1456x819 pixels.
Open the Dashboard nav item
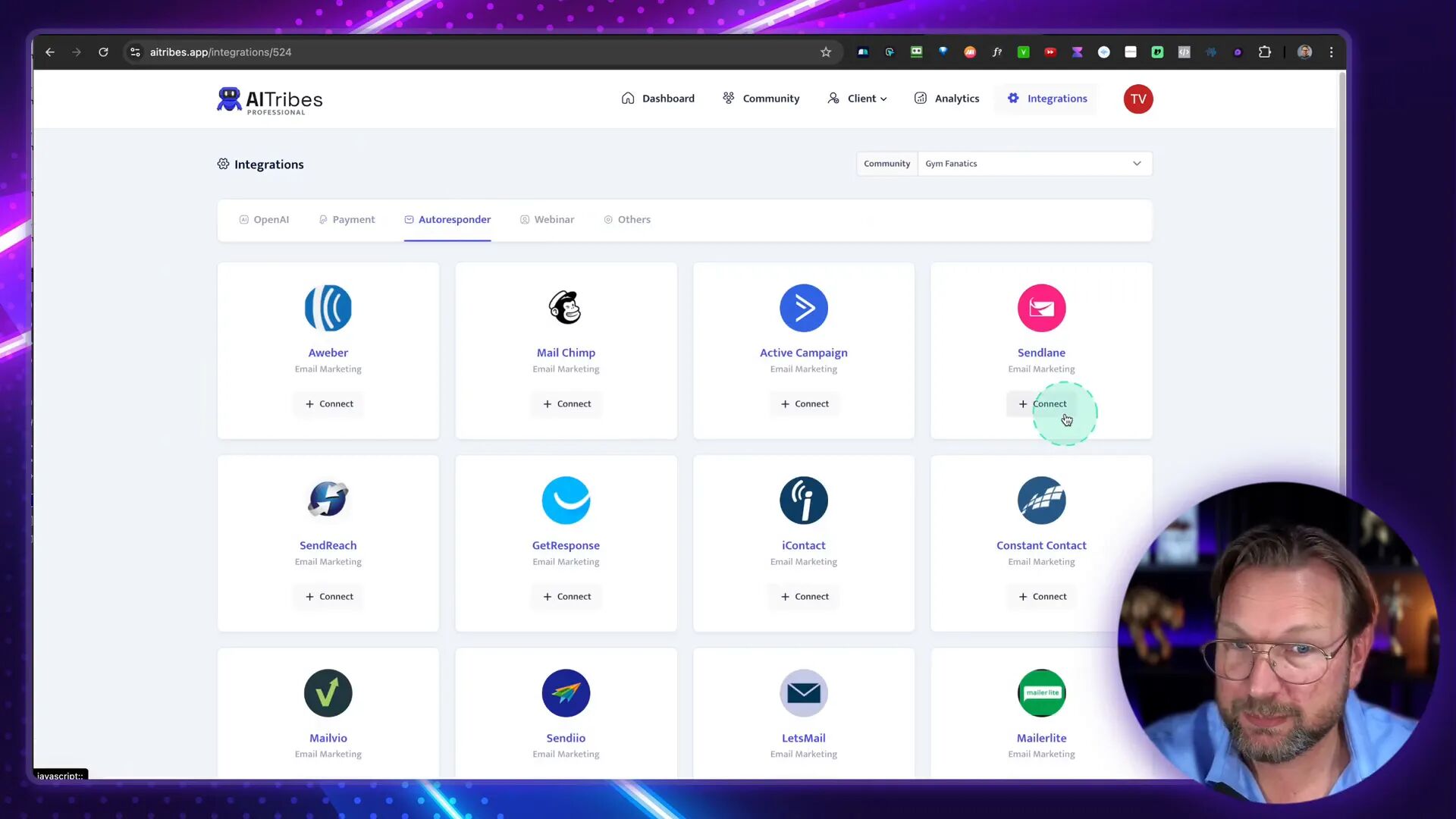click(657, 99)
